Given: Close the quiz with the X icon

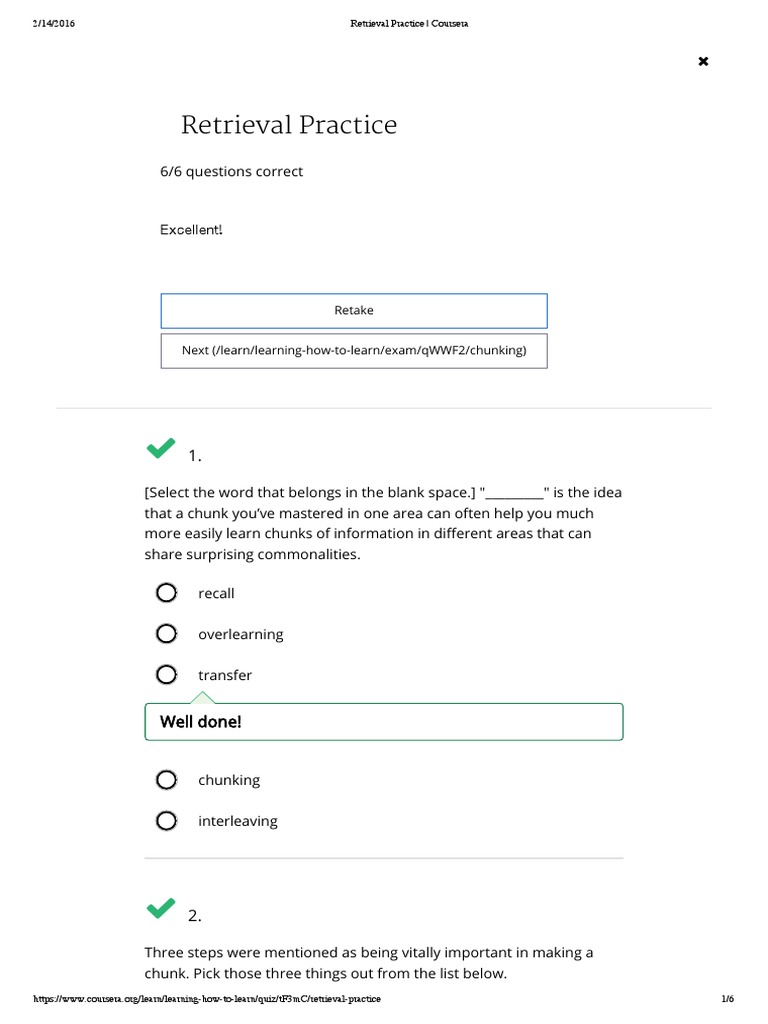Looking at the screenshot, I should coord(703,62).
